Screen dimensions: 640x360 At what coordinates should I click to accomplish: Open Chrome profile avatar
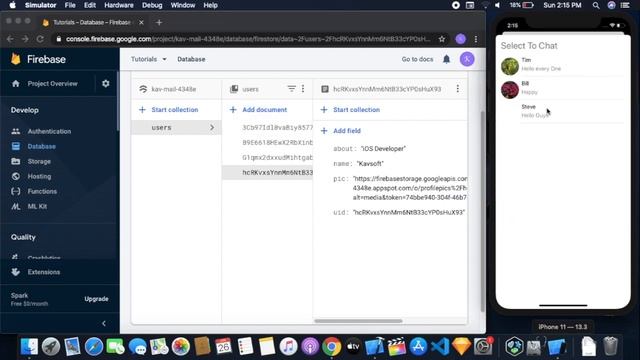[x=461, y=39]
